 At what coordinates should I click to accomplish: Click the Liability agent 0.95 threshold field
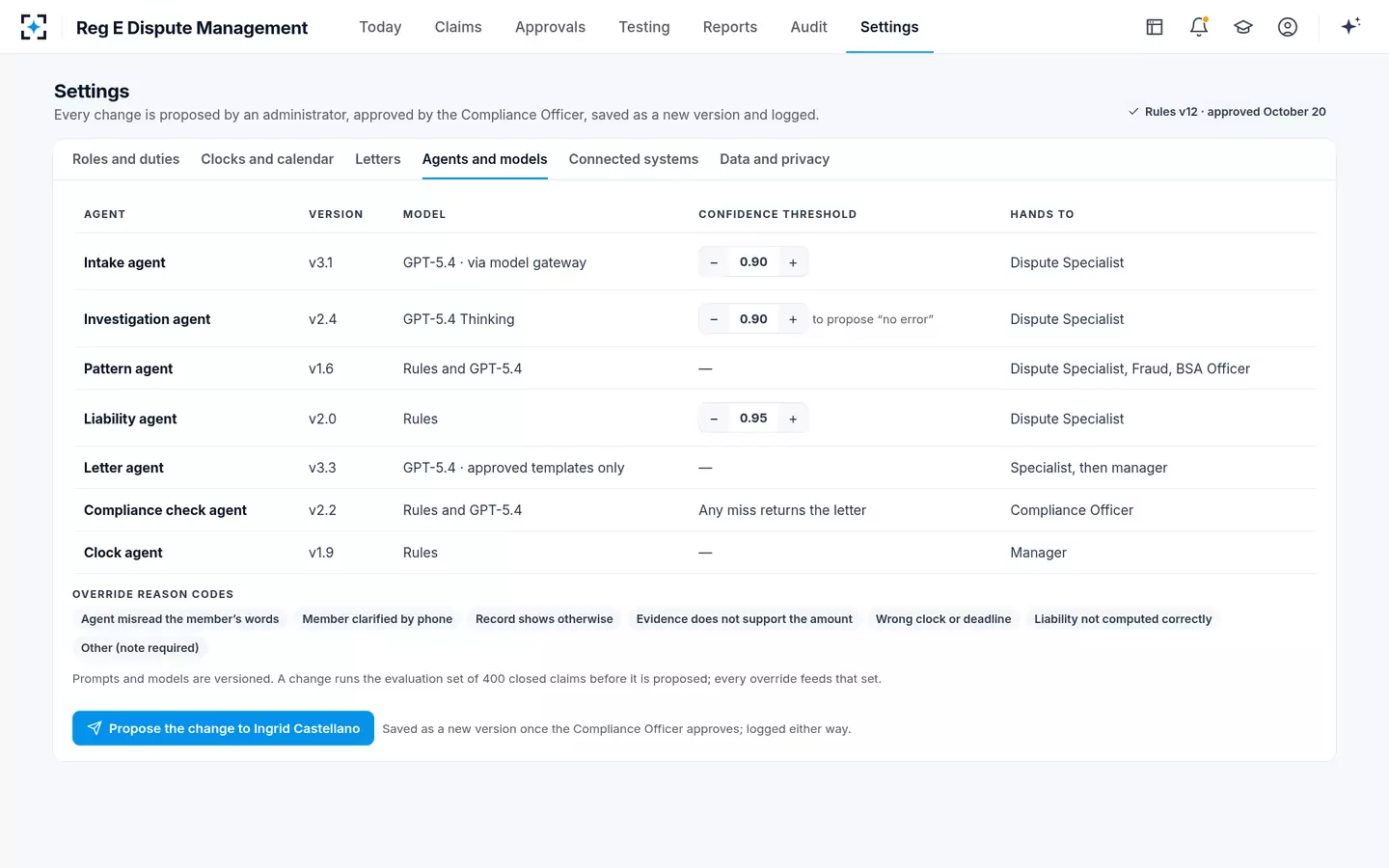coord(753,419)
